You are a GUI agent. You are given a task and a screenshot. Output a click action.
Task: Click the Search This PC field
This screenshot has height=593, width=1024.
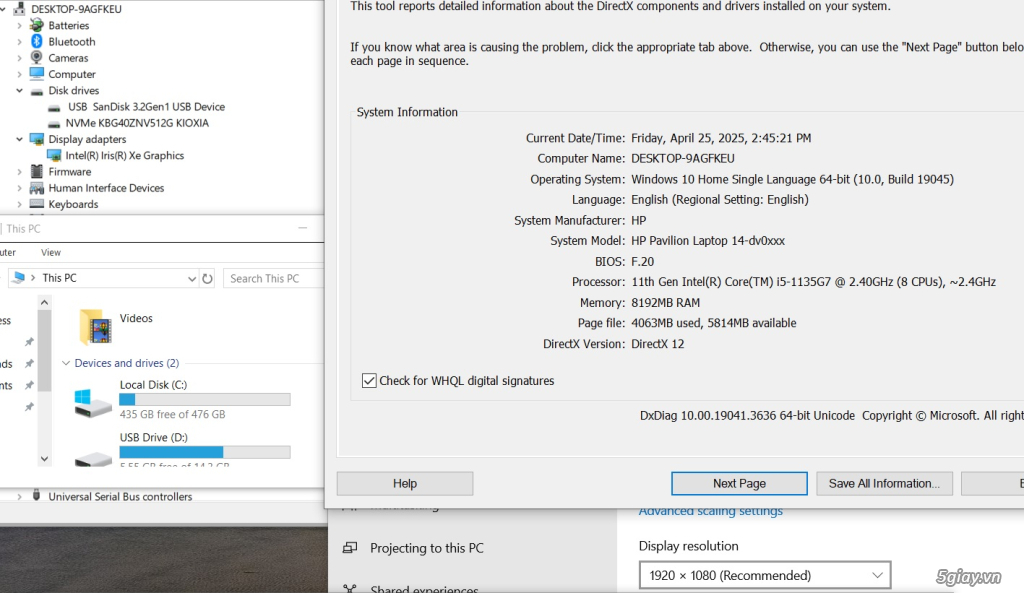(274, 279)
